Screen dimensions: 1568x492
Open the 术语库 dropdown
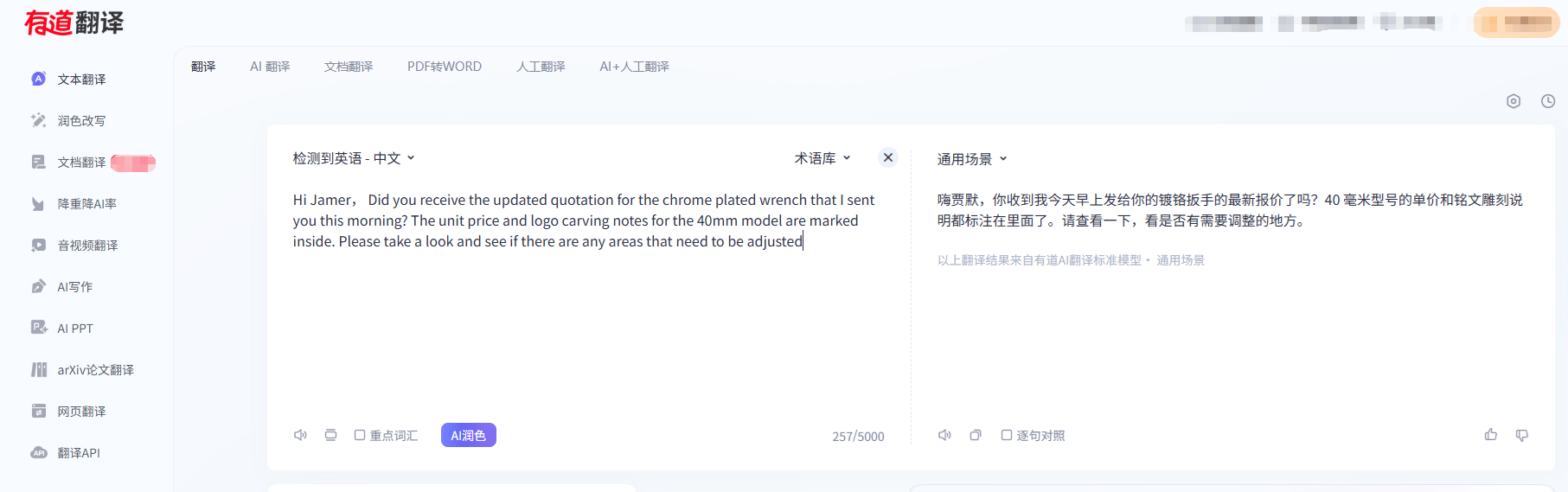[822, 158]
